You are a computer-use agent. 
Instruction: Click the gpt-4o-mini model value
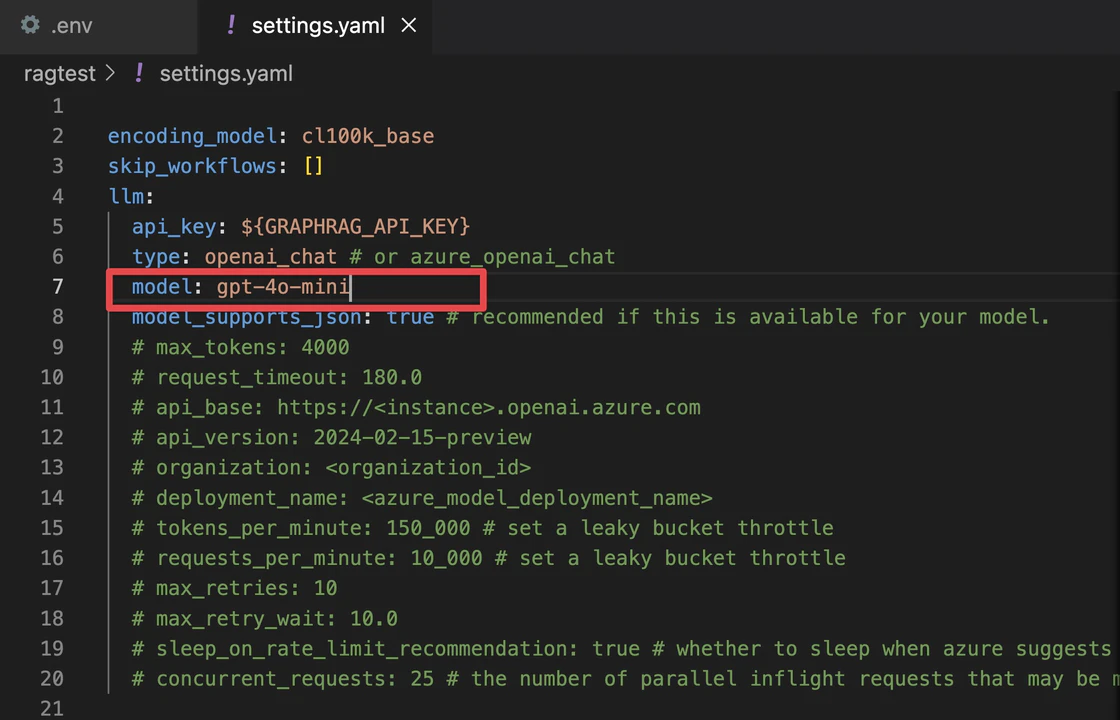pyautogui.click(x=284, y=286)
